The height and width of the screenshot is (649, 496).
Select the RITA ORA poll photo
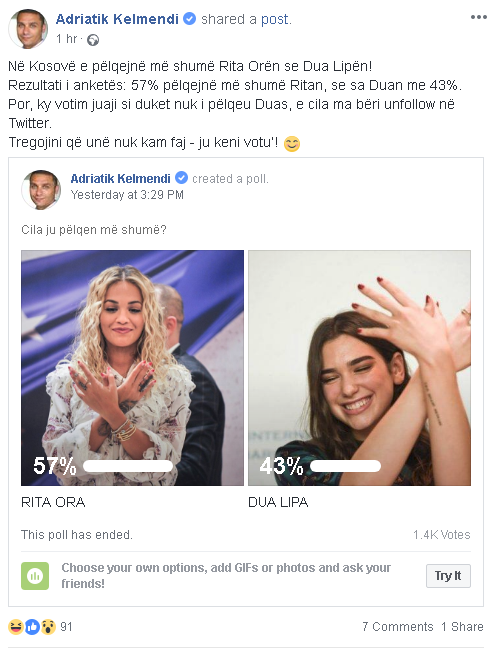click(132, 368)
